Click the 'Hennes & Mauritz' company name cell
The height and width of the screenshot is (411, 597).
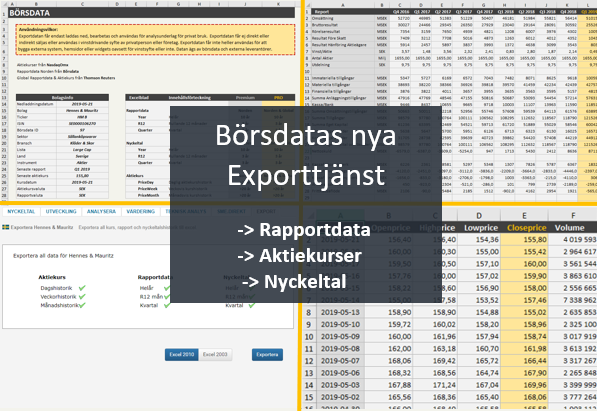click(82, 110)
